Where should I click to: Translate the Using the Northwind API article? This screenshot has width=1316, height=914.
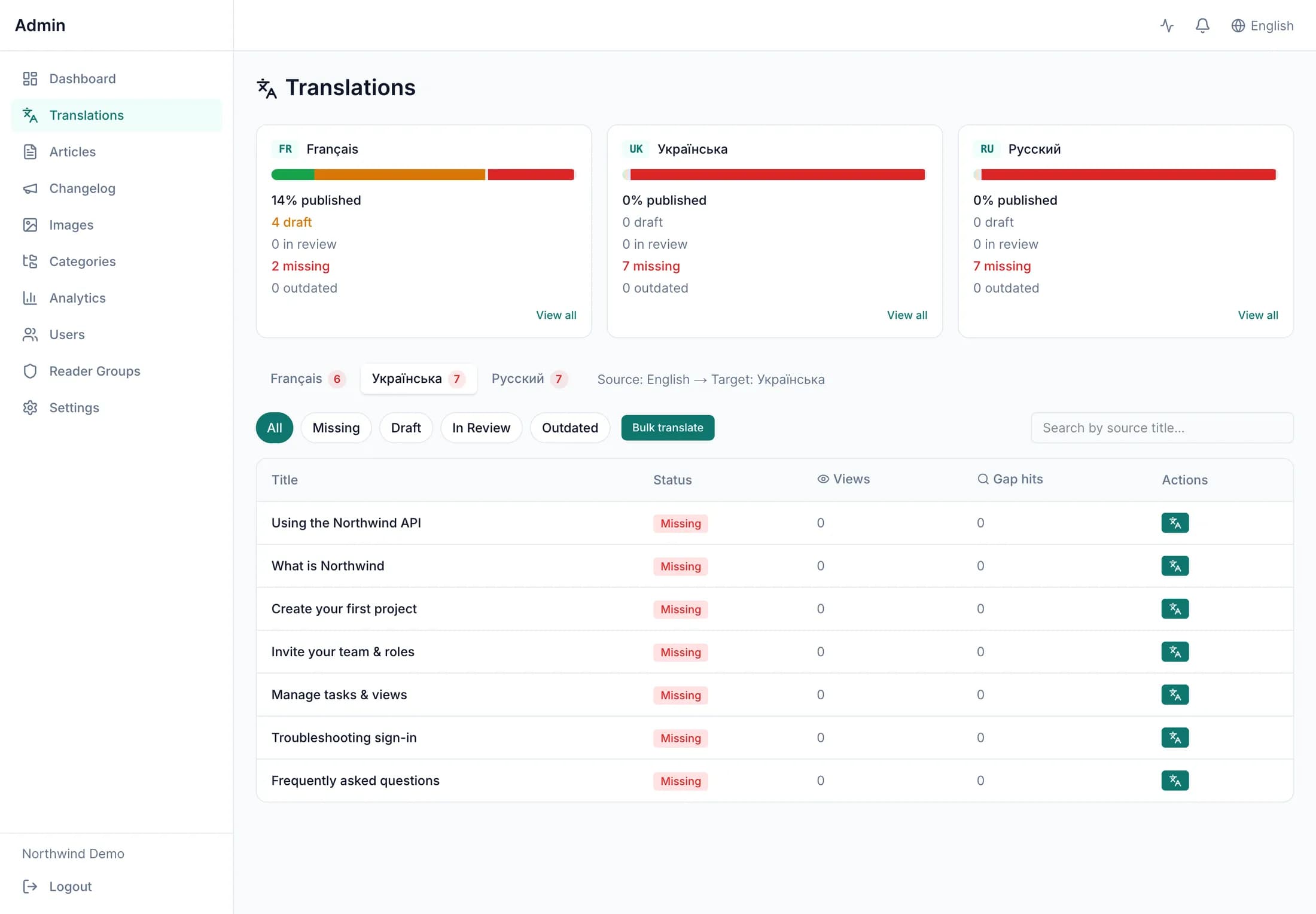(x=1175, y=523)
